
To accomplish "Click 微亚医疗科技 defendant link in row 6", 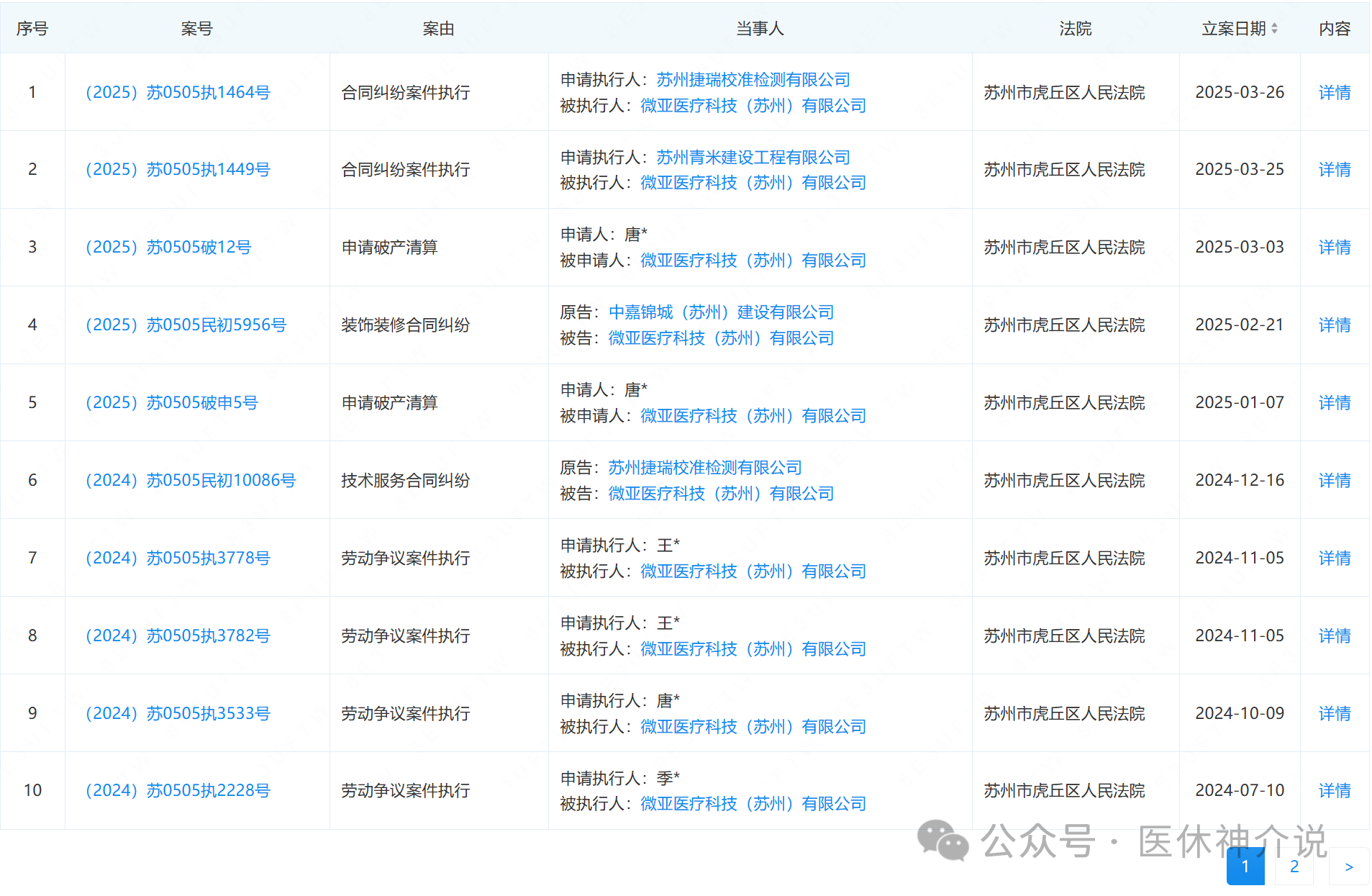I will [721, 493].
